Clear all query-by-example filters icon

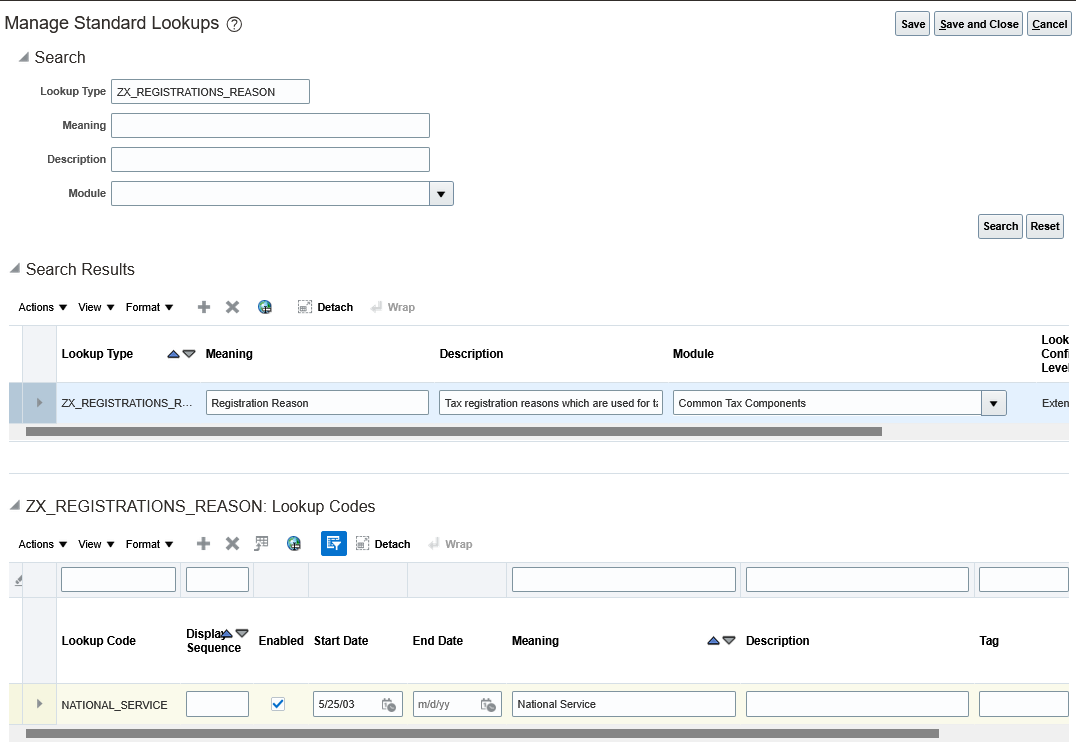[19, 580]
